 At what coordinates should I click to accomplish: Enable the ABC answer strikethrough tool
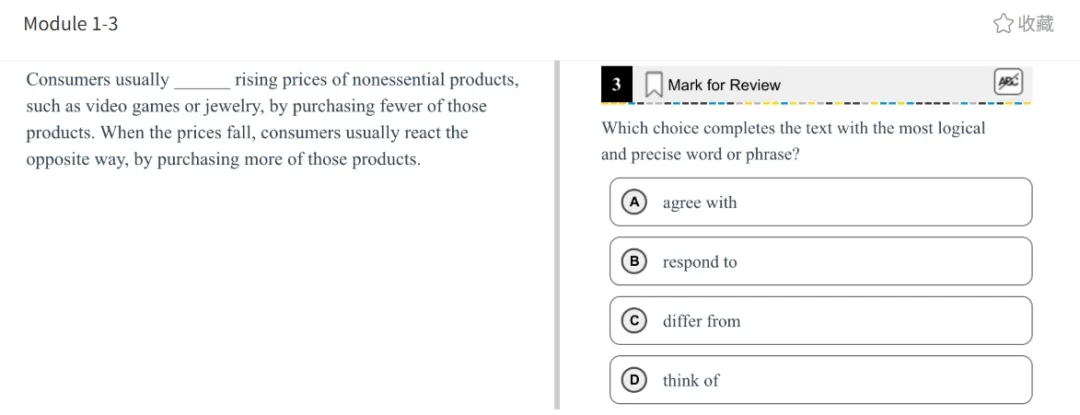point(1007,82)
